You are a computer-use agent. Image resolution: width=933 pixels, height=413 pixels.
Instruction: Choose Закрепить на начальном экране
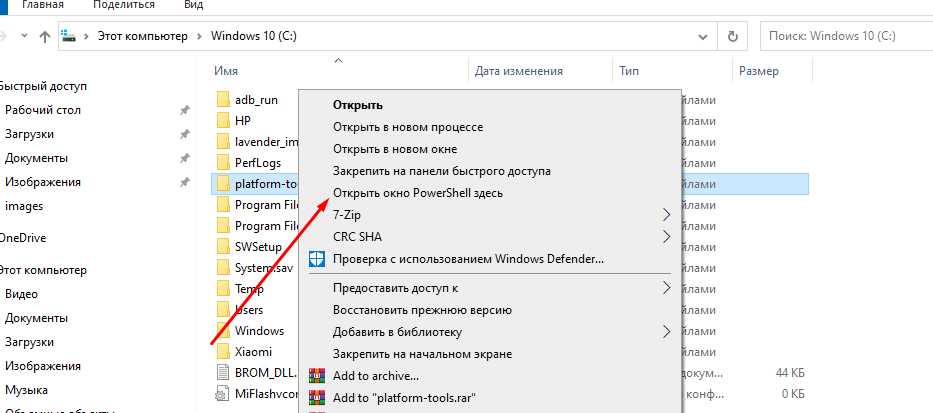coord(422,354)
